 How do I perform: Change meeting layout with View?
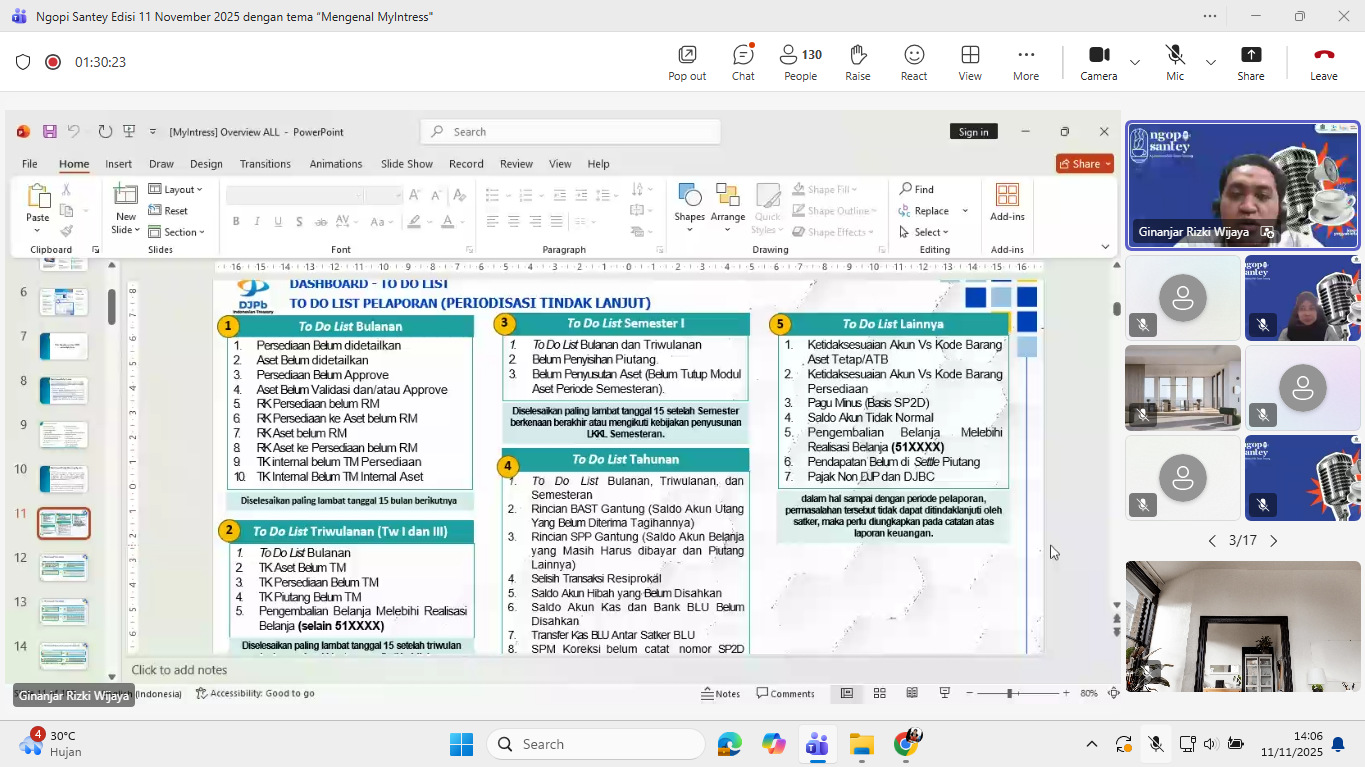(x=970, y=62)
